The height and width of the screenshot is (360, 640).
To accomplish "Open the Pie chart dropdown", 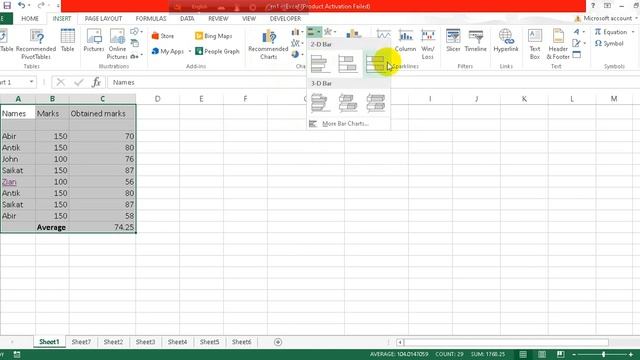I will coord(297,54).
